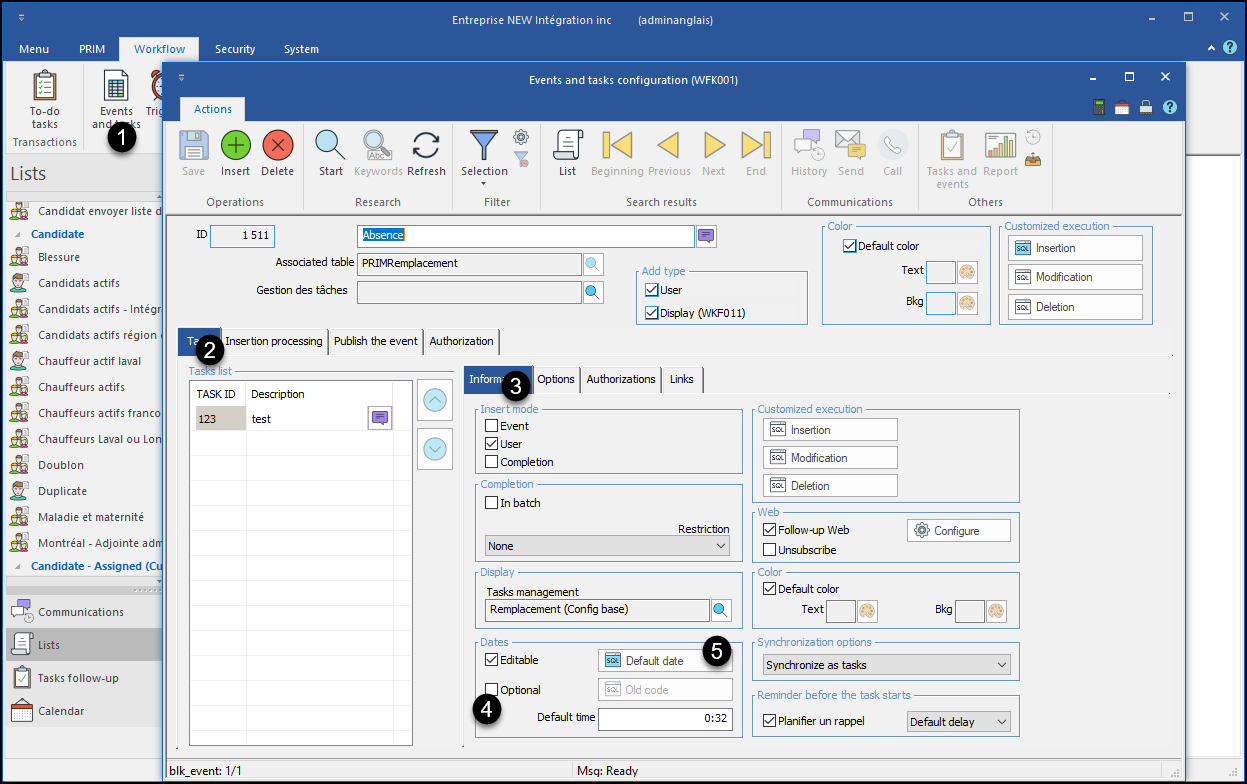Open the Restriction dropdown showing None
This screenshot has width=1247, height=784.
(607, 546)
